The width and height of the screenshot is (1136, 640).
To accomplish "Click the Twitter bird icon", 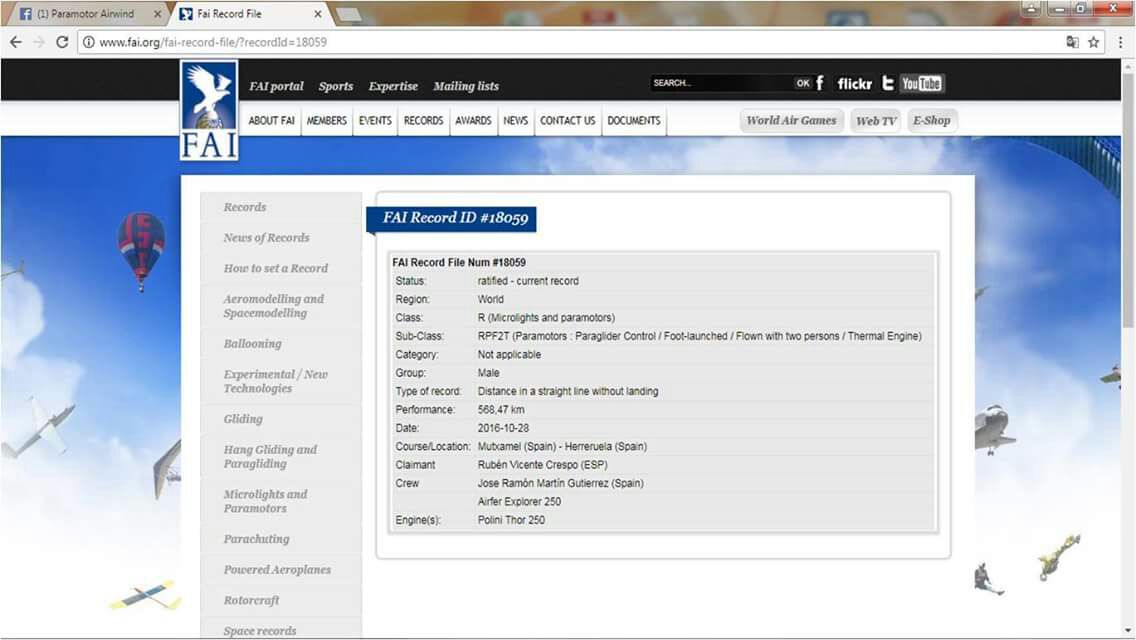I will [887, 83].
